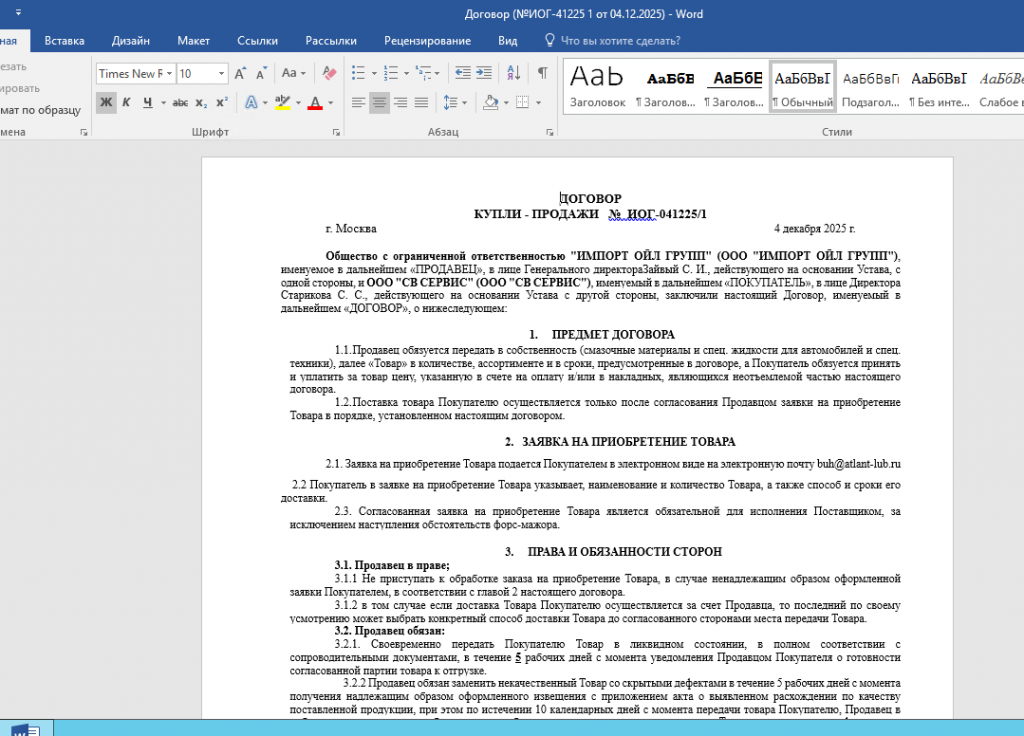Apply the Заголовок (Aab) title style
The height and width of the screenshot is (736, 1024).
(x=598, y=87)
